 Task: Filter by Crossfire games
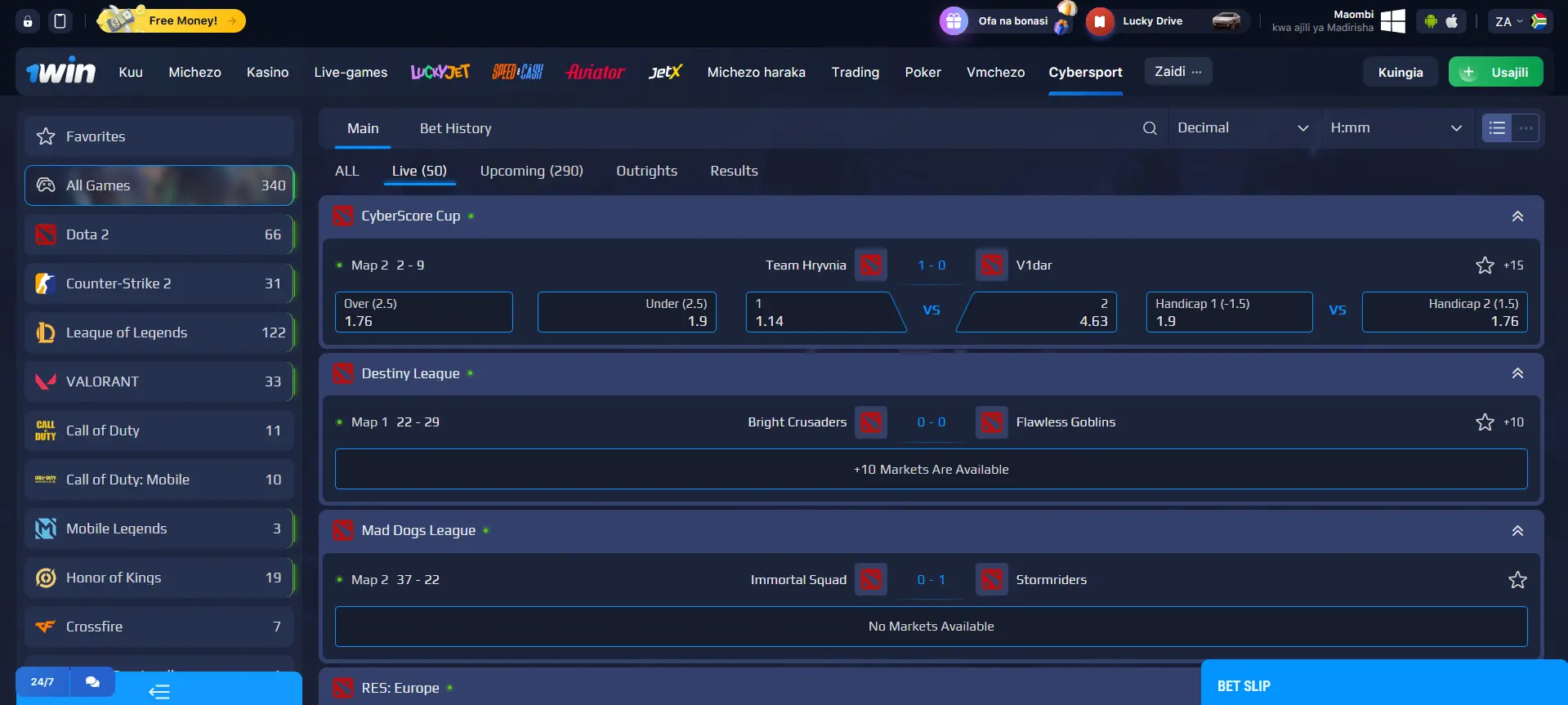pyautogui.click(x=159, y=627)
